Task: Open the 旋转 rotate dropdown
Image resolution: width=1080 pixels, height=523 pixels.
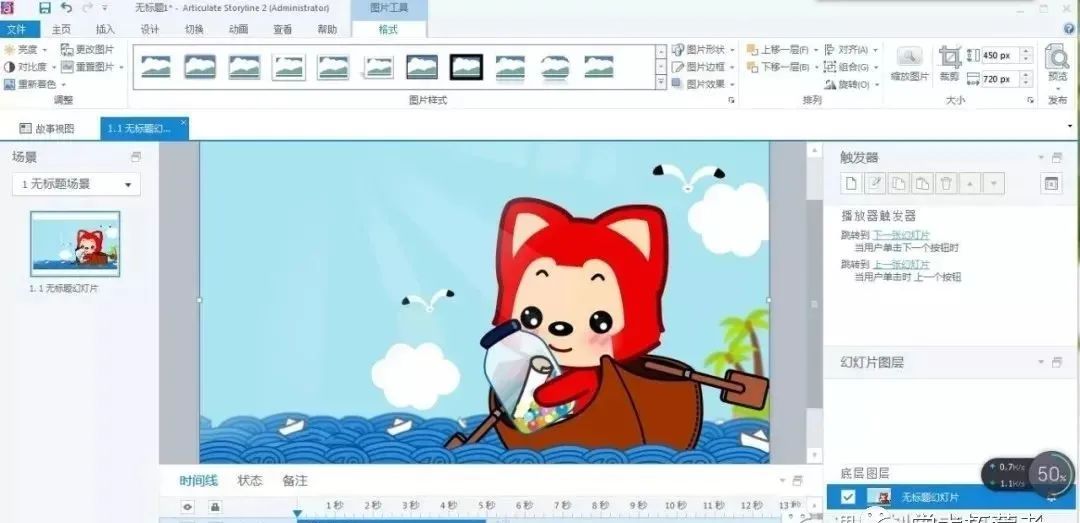Action: 851,84
